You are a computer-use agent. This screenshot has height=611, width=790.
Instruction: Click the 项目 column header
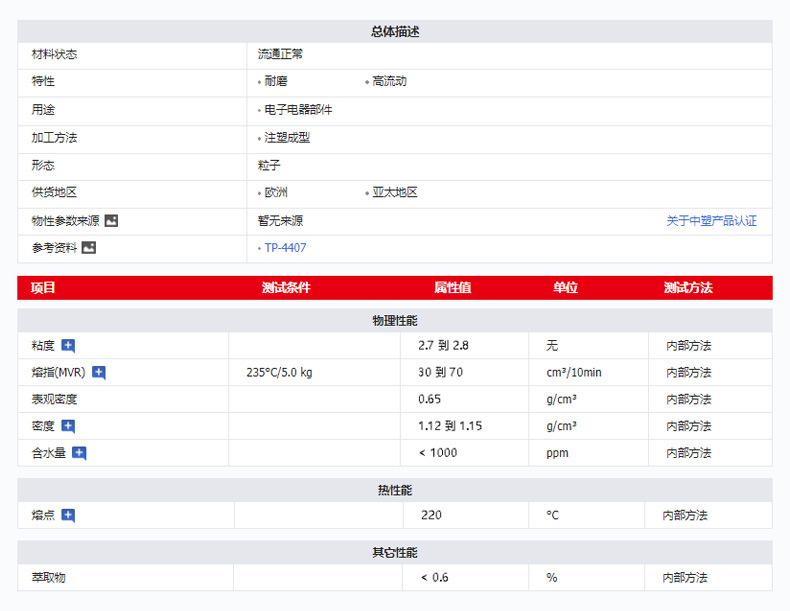tap(44, 288)
